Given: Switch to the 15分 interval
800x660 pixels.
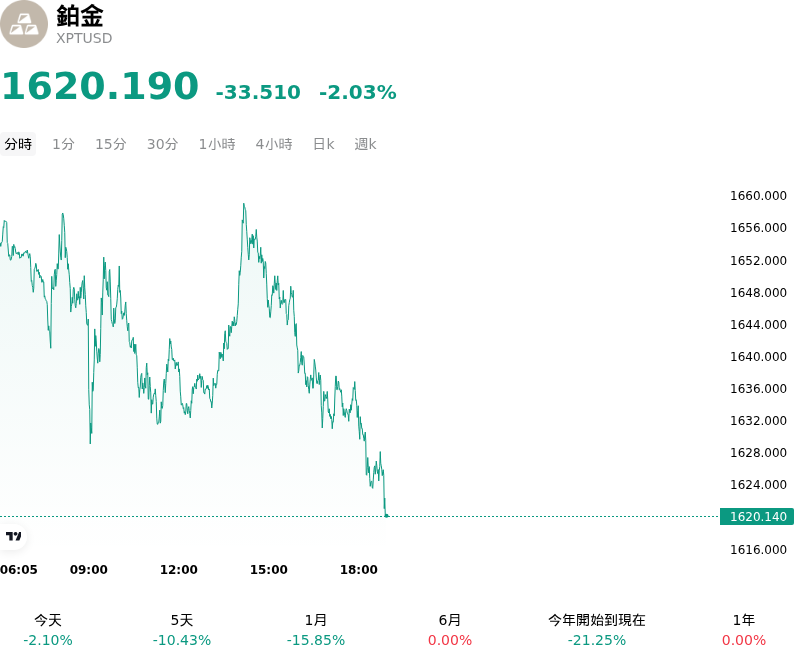Looking at the screenshot, I should pyautogui.click(x=111, y=144).
